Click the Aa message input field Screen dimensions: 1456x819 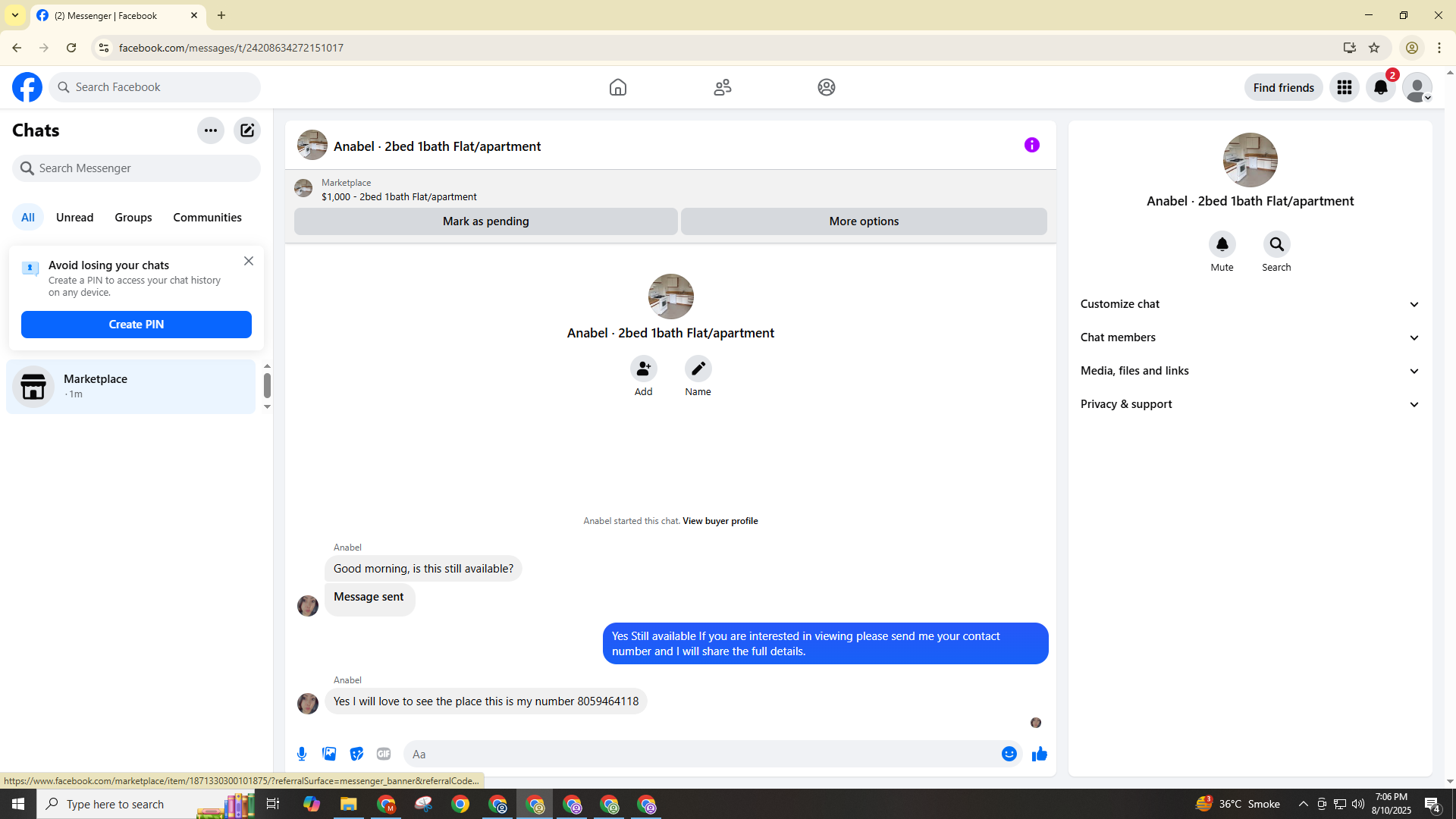(x=698, y=754)
